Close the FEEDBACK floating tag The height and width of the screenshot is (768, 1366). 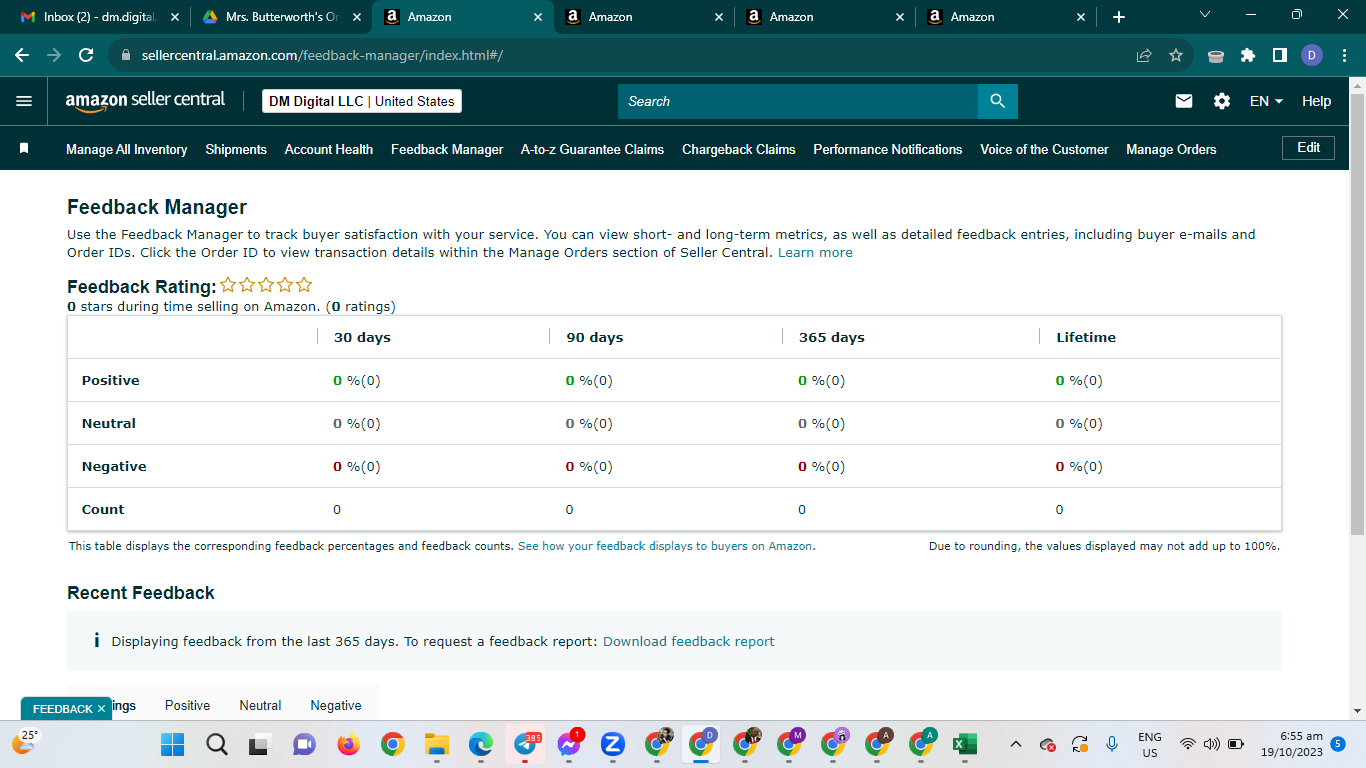point(101,709)
